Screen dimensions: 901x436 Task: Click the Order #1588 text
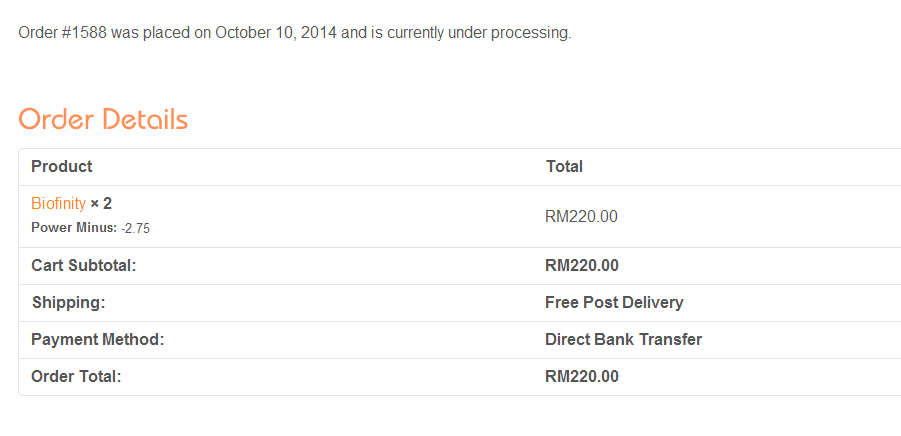63,33
